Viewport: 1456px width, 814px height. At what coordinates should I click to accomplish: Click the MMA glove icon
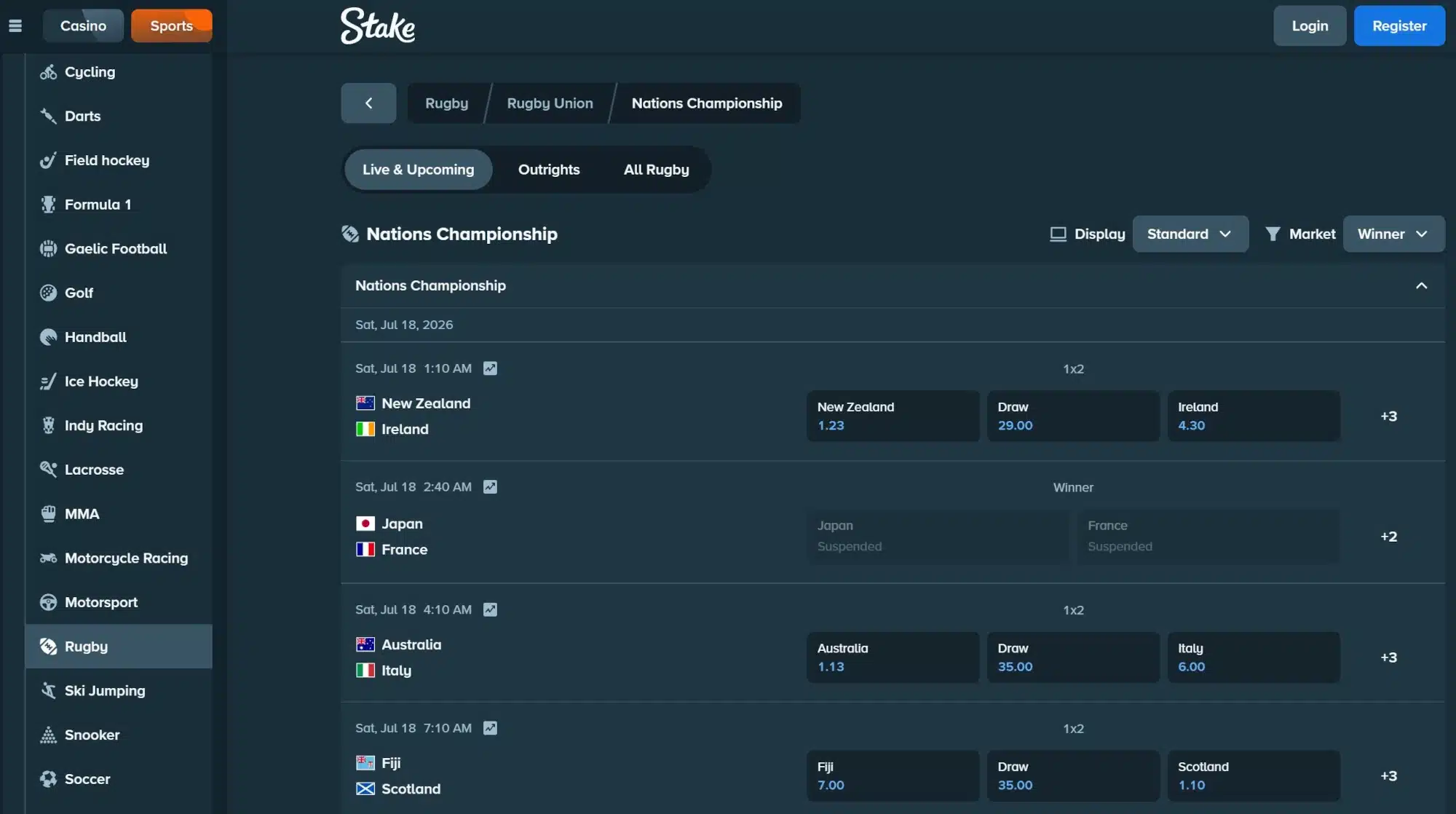(x=48, y=514)
